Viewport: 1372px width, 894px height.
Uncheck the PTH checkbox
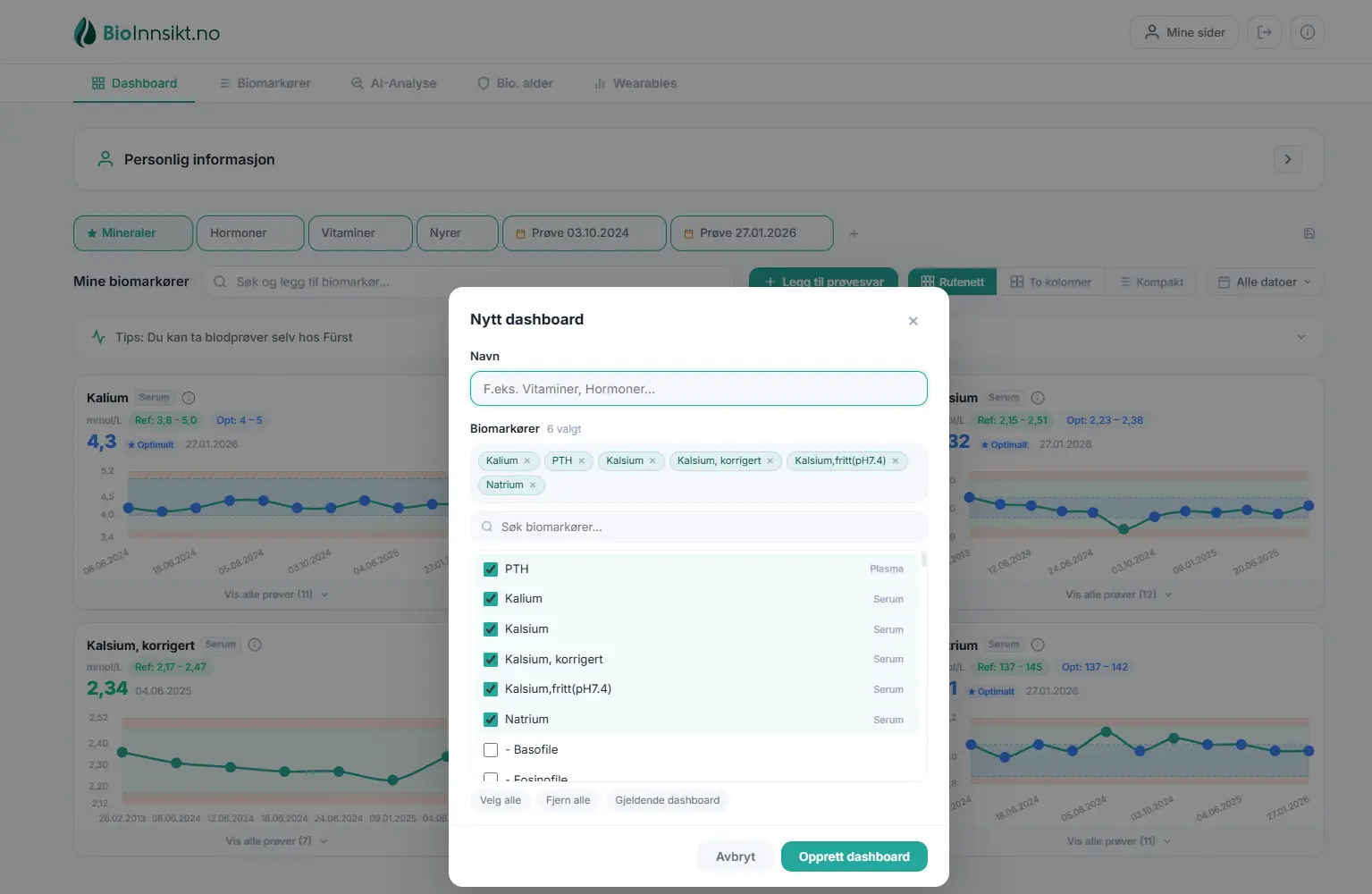tap(491, 569)
